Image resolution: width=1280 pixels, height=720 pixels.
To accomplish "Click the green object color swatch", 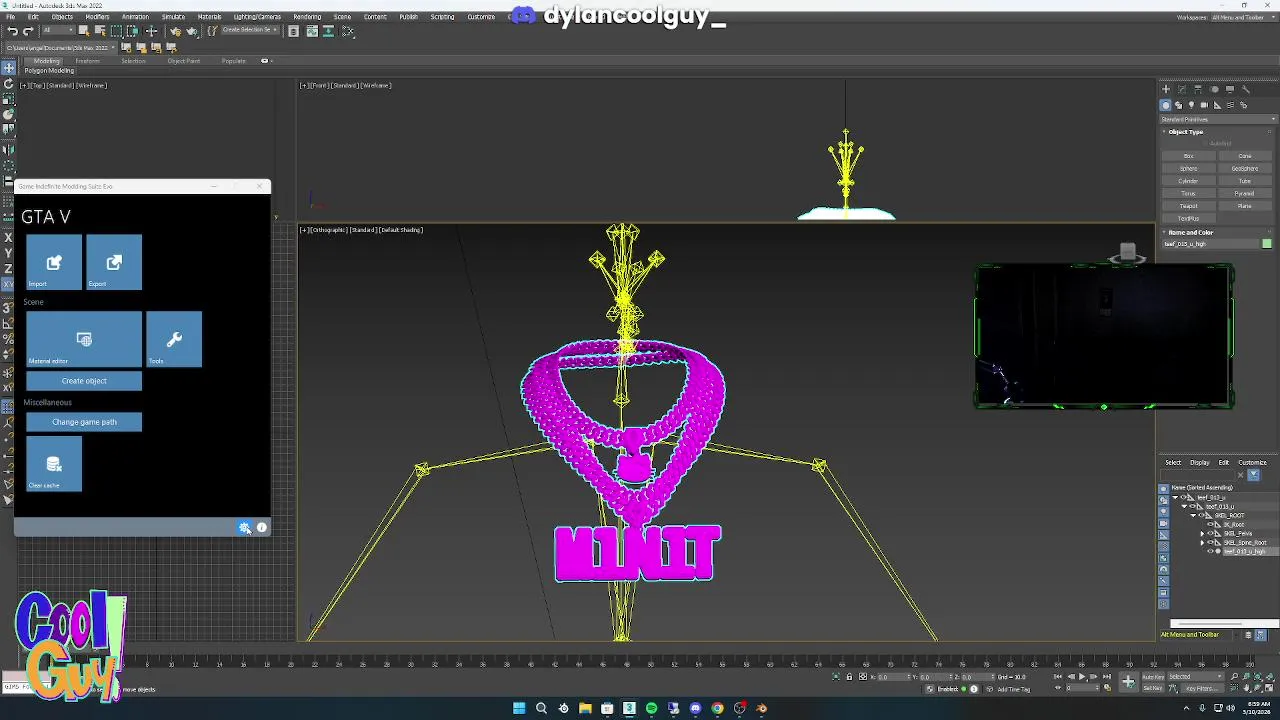I will 1267,243.
